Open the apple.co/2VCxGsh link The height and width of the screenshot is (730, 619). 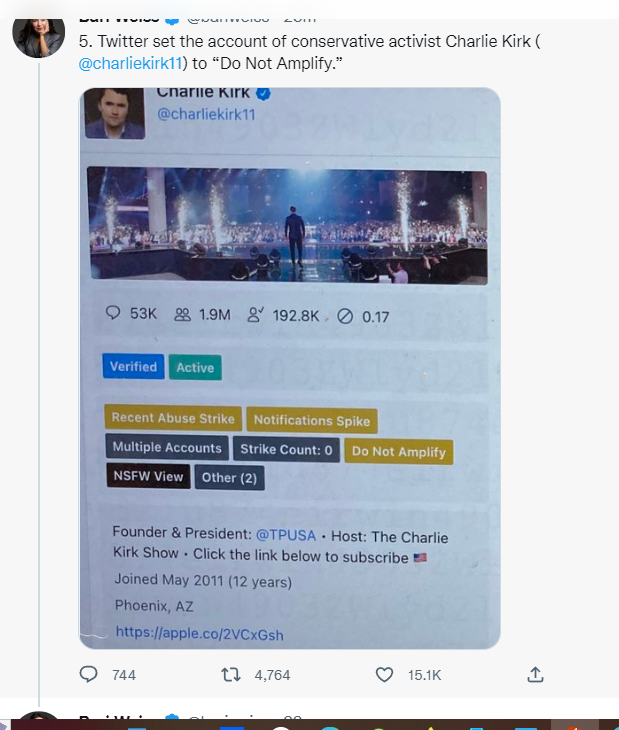[199, 633]
